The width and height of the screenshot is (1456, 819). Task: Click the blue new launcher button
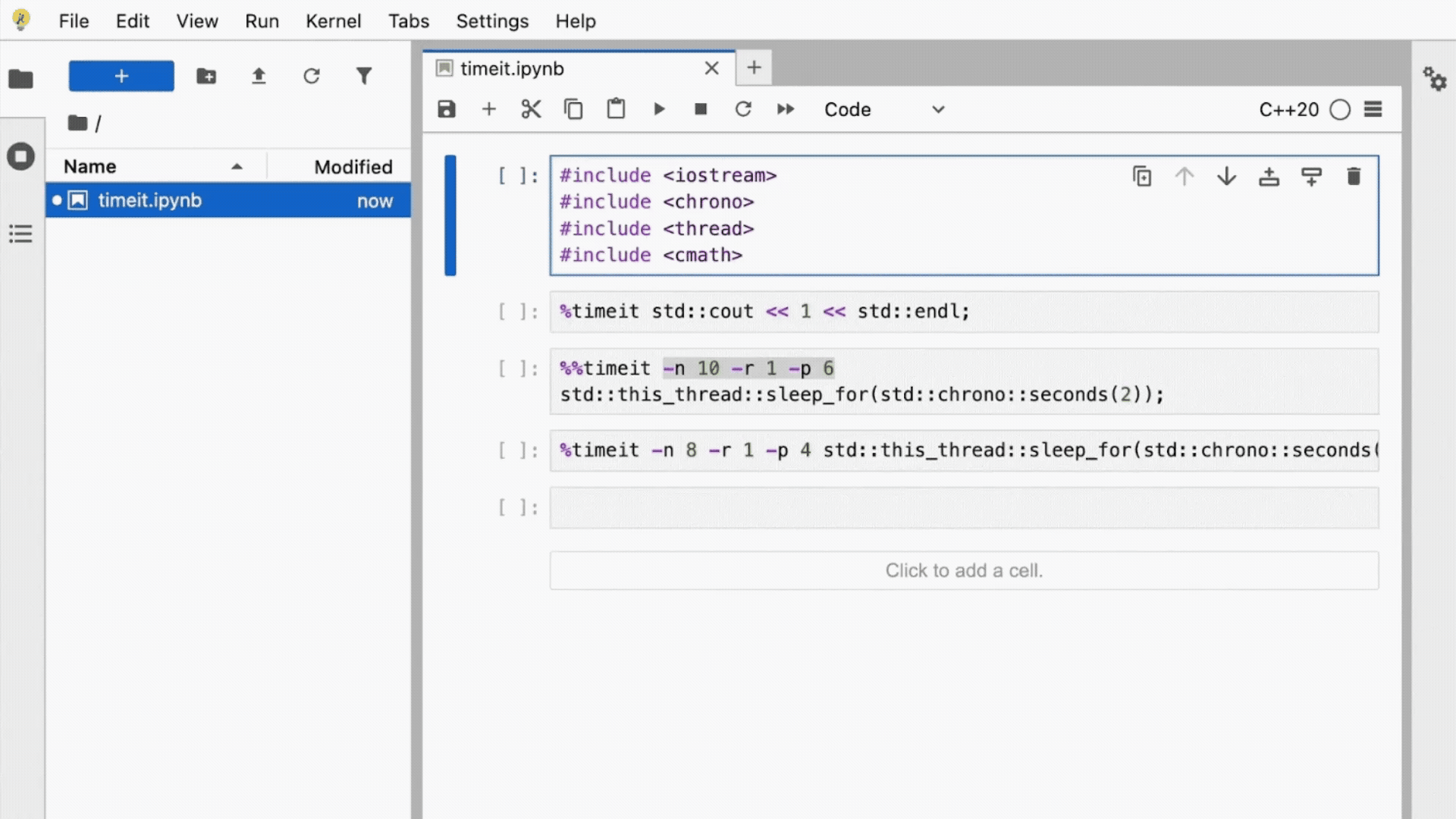pos(121,76)
